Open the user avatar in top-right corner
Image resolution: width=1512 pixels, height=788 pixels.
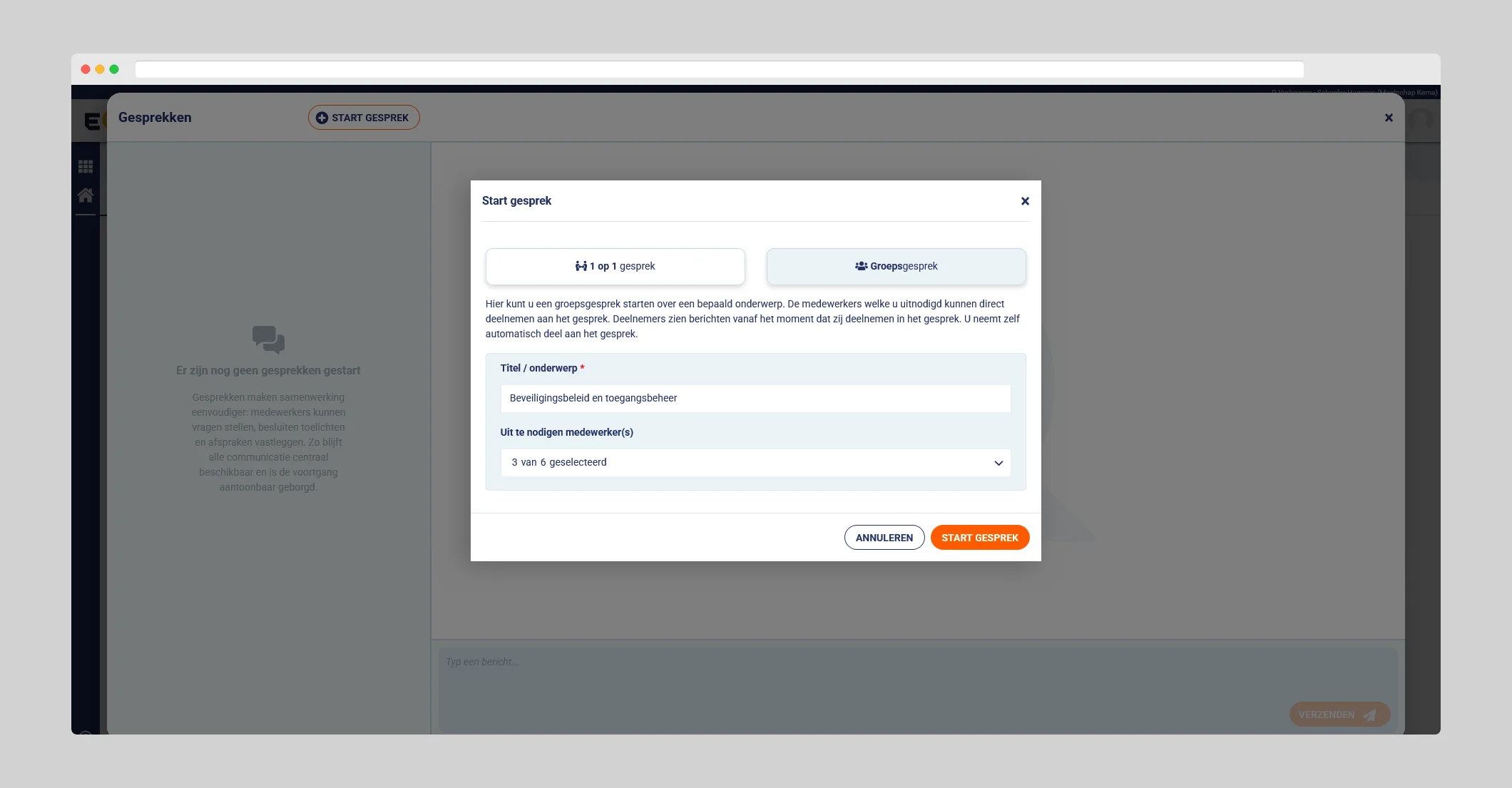[1421, 119]
